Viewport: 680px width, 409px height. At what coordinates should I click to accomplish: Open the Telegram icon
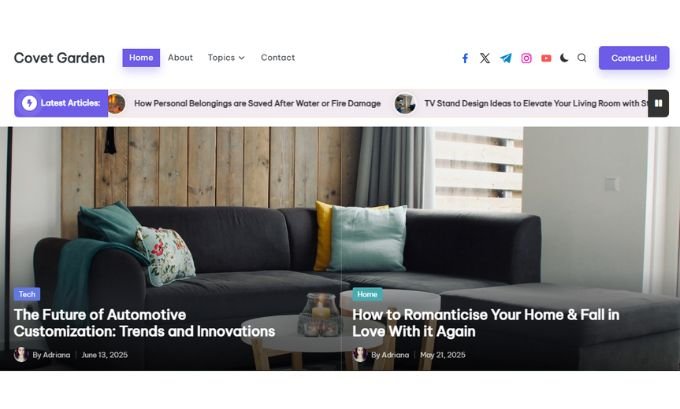[x=506, y=58]
